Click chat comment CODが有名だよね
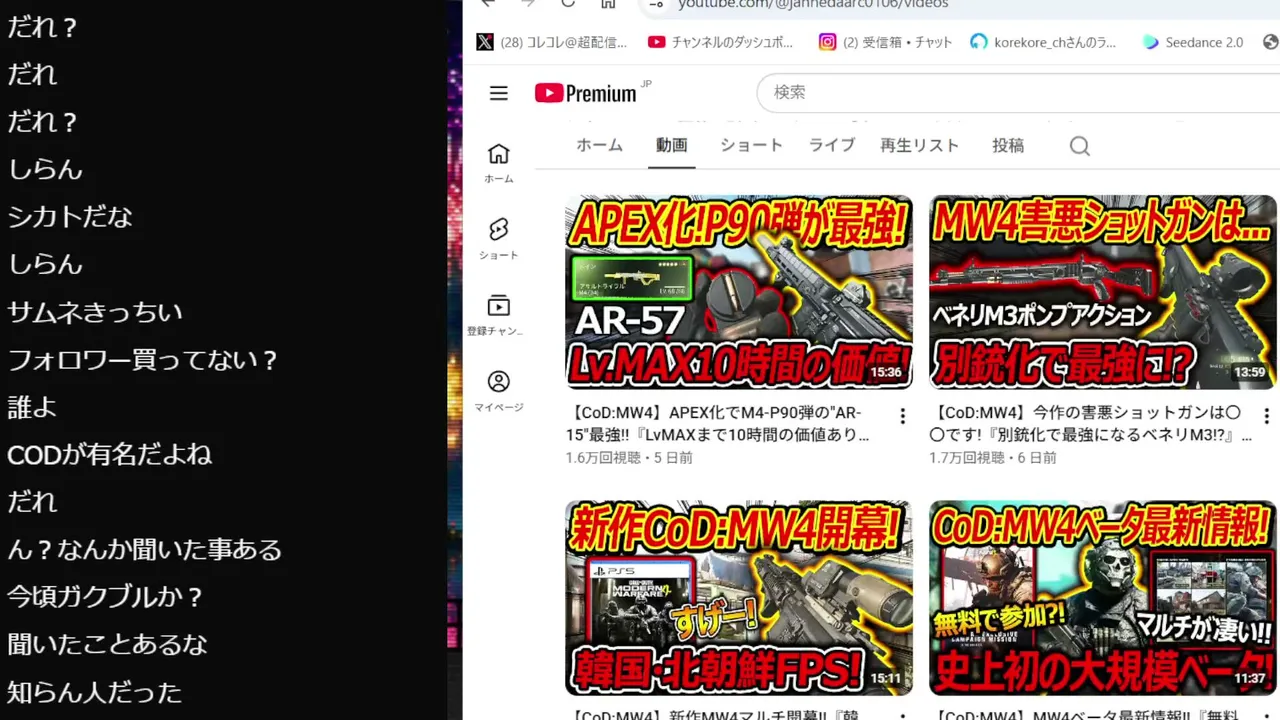 click(x=109, y=455)
